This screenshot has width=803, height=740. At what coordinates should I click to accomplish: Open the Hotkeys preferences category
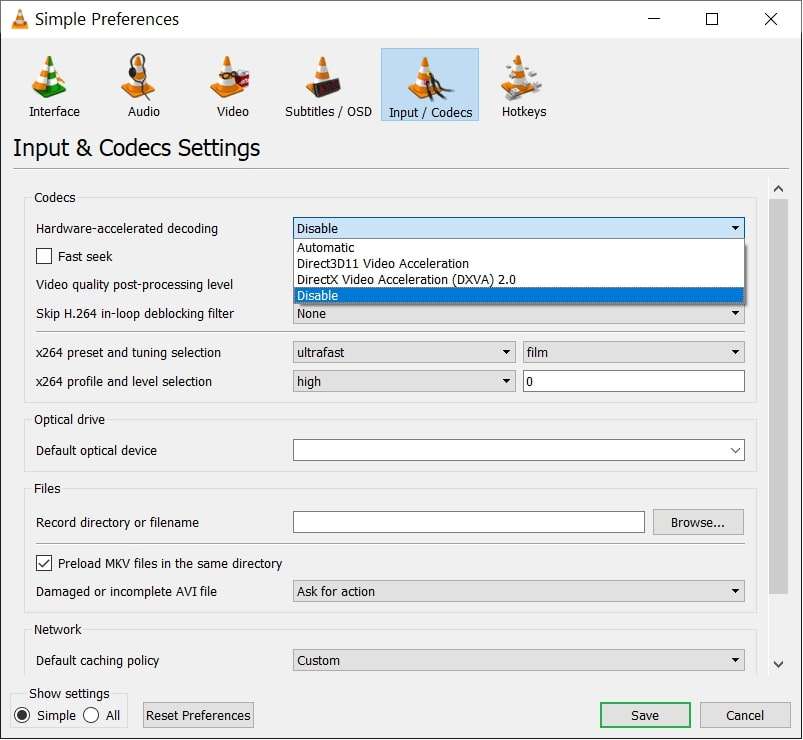pyautogui.click(x=523, y=86)
